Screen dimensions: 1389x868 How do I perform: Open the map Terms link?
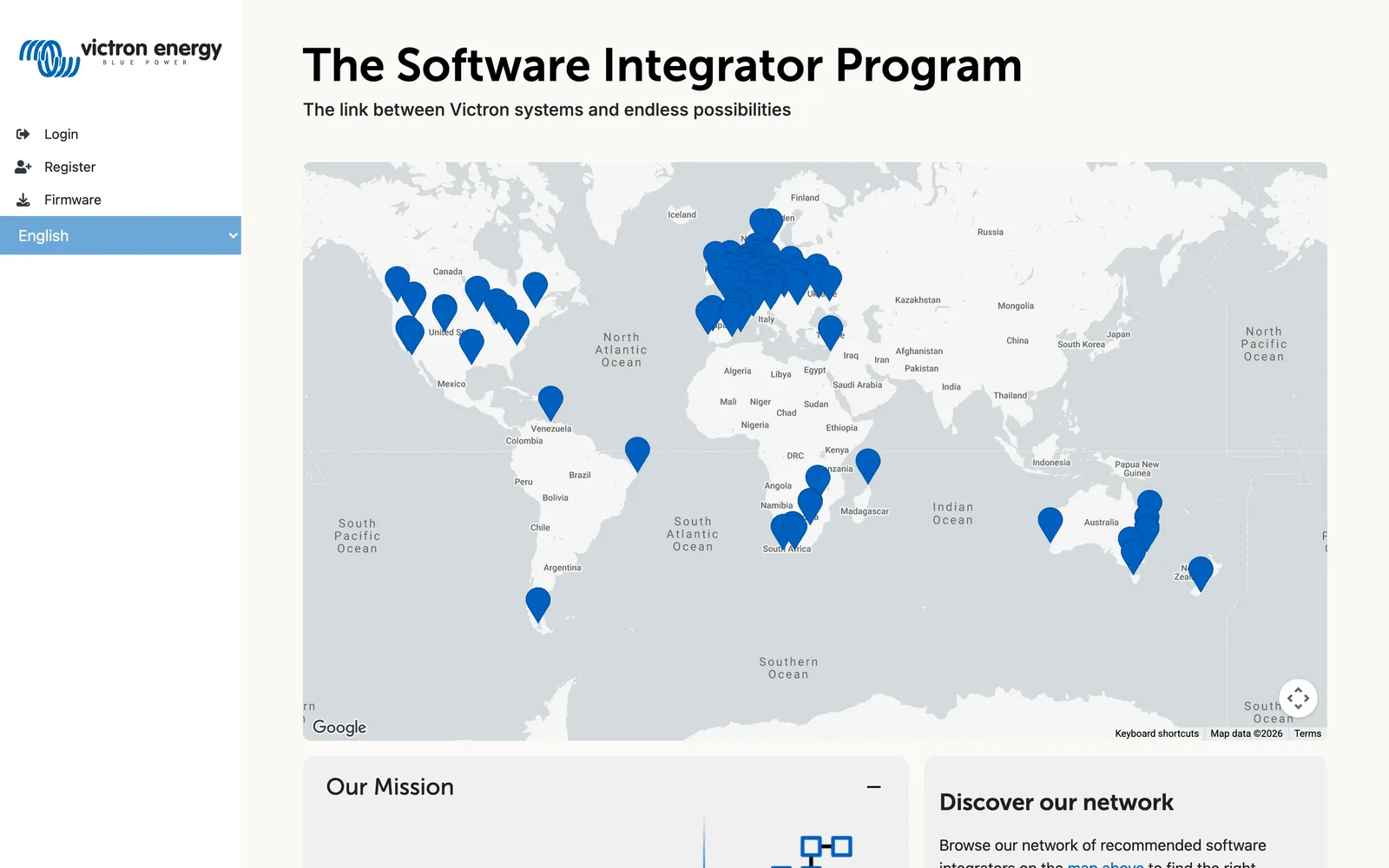(x=1307, y=733)
